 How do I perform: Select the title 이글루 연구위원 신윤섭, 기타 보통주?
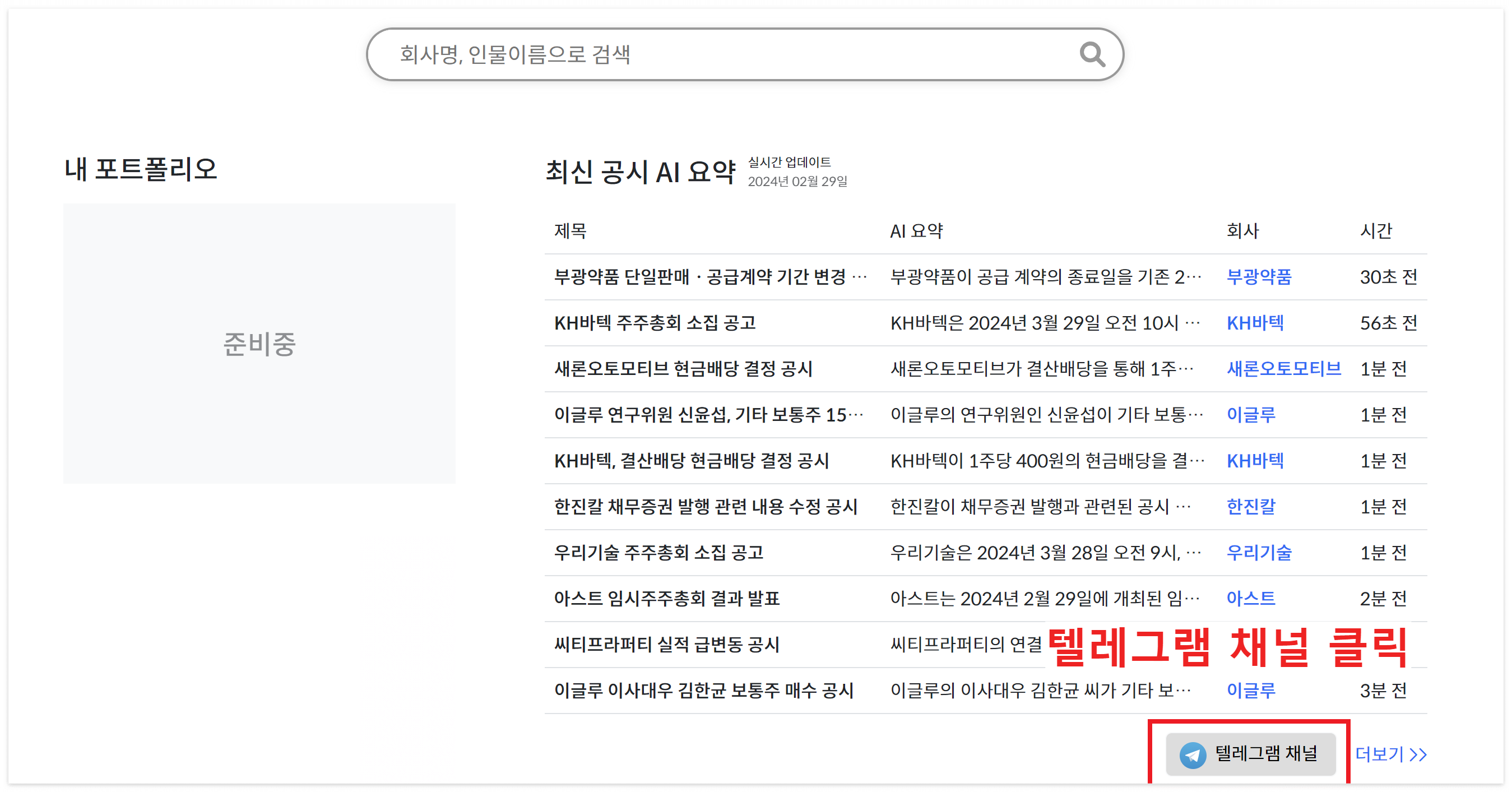click(x=708, y=414)
